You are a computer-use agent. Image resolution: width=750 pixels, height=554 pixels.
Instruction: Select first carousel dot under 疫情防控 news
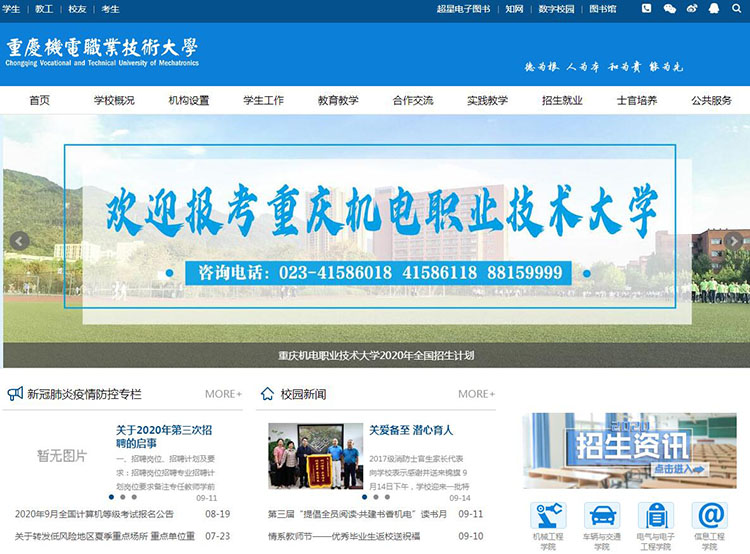click(x=111, y=497)
